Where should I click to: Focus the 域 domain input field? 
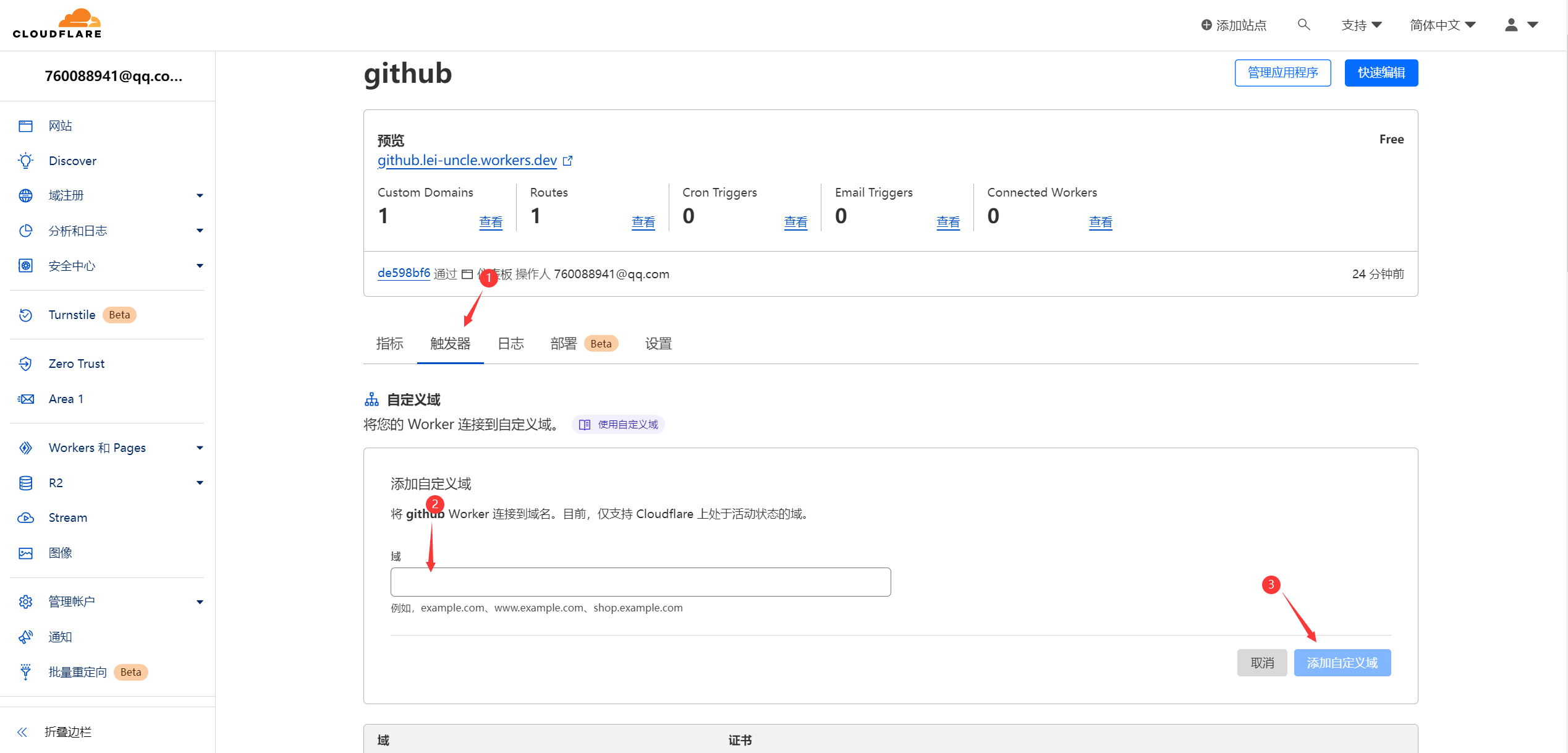pyautogui.click(x=640, y=582)
